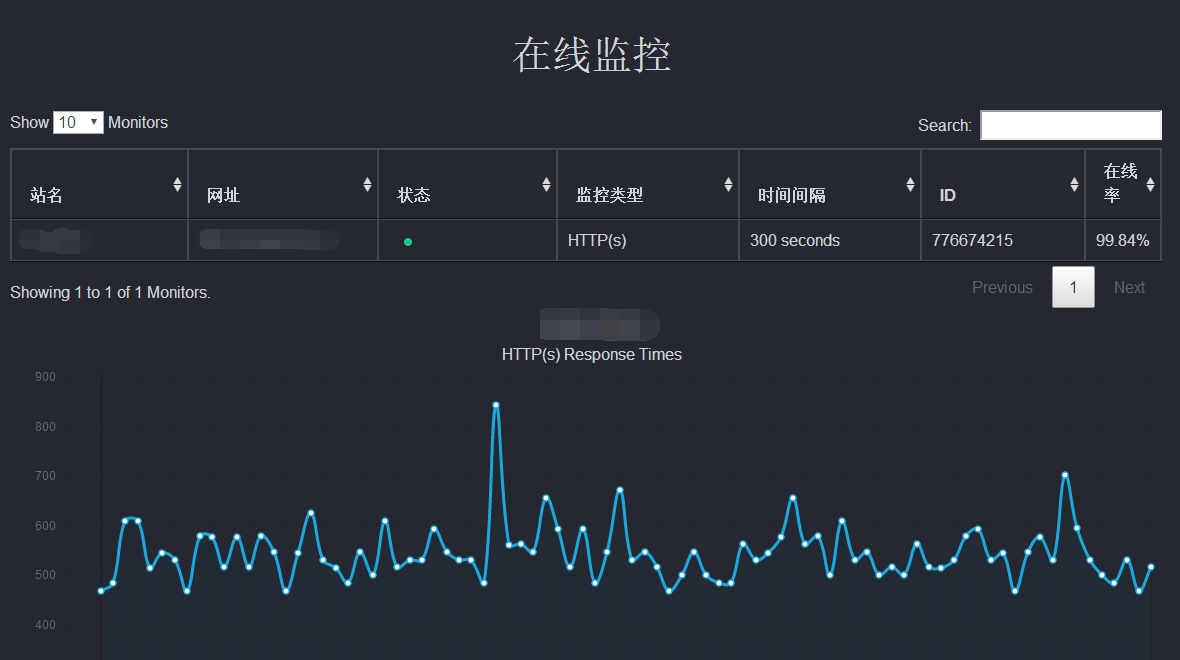Choose a value from the Show dropdown
1180x660 pixels.
pyautogui.click(x=78, y=122)
